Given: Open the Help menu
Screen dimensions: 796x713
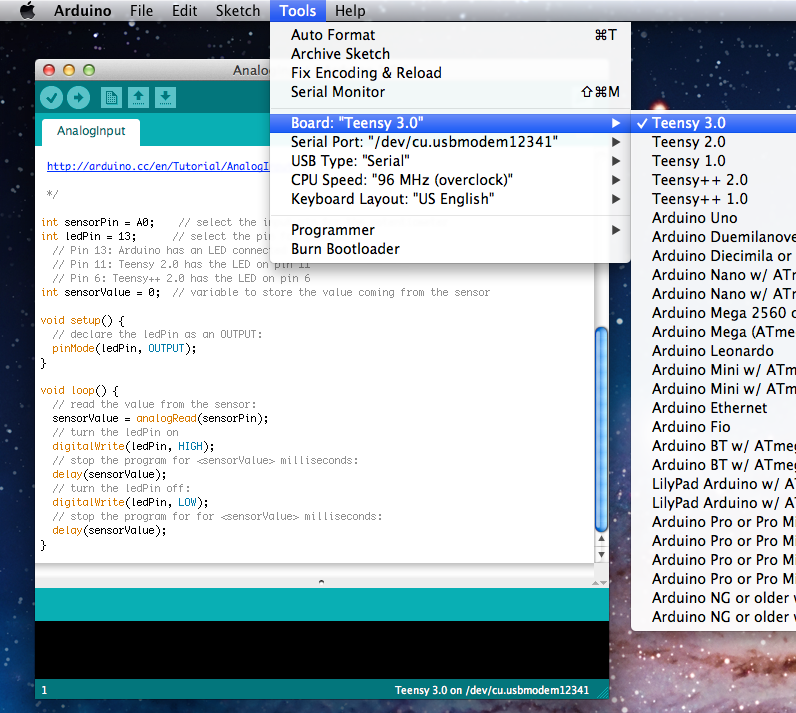Looking at the screenshot, I should (350, 11).
